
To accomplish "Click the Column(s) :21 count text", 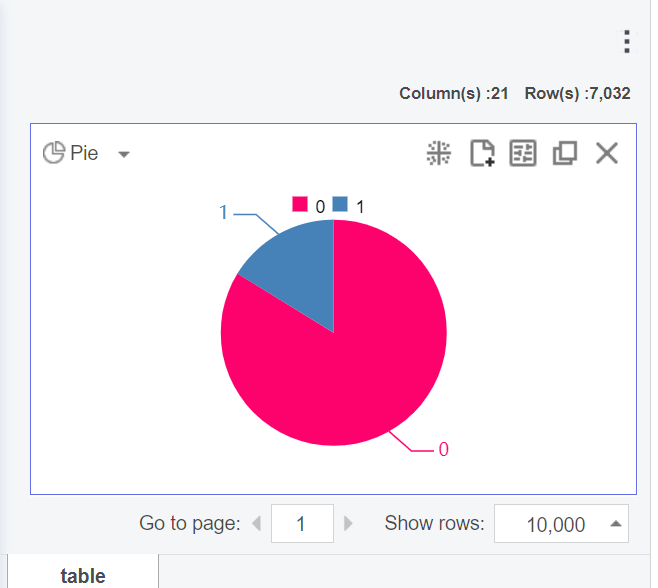I will tap(454, 93).
